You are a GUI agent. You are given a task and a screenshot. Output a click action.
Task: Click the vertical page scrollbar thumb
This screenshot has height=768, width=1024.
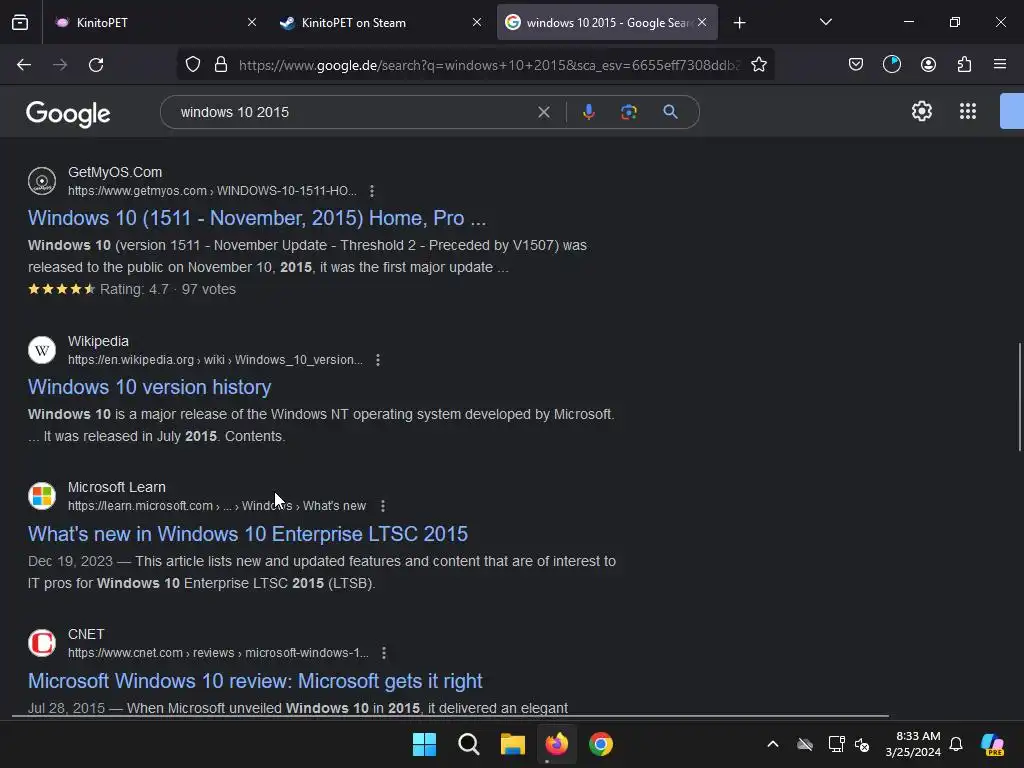coord(1019,396)
